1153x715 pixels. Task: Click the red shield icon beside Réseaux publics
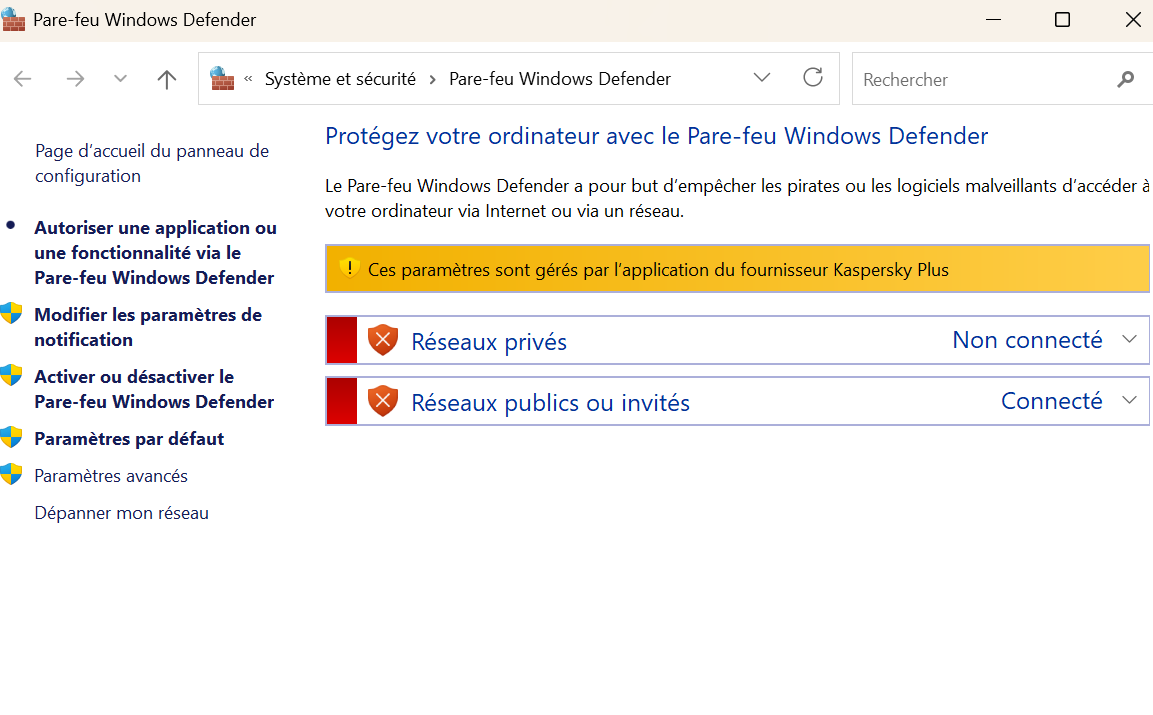[x=383, y=402]
